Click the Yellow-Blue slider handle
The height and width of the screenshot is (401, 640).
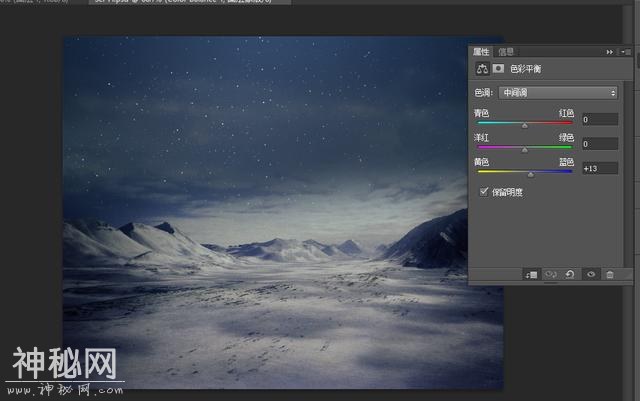click(x=531, y=174)
